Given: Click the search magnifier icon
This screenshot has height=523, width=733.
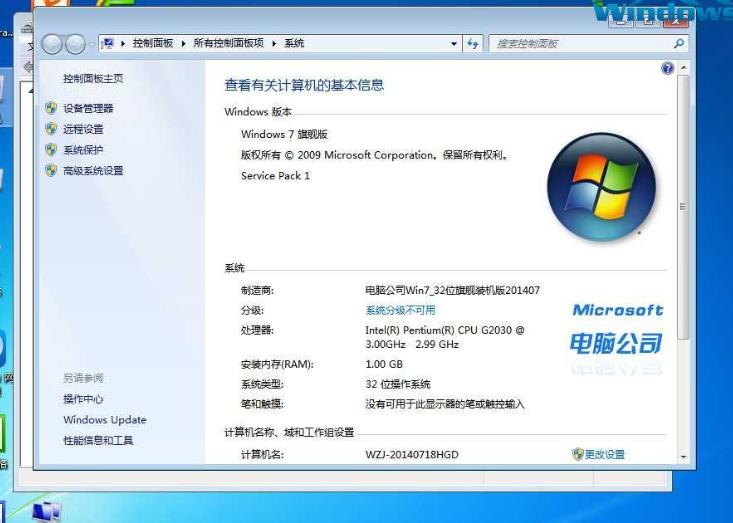Looking at the screenshot, I should 679,43.
